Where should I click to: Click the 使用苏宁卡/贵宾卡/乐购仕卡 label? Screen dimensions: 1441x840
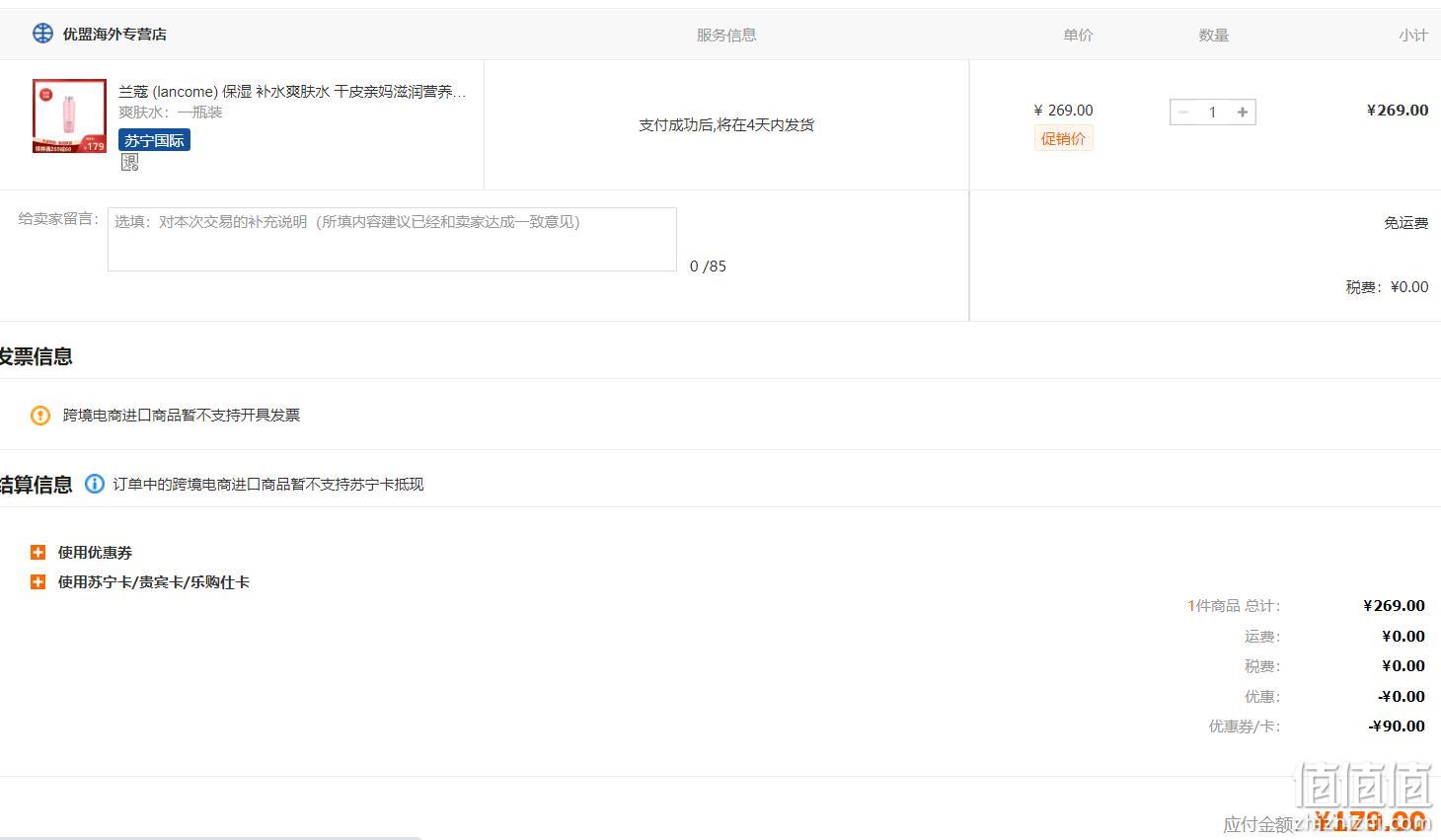point(153,582)
